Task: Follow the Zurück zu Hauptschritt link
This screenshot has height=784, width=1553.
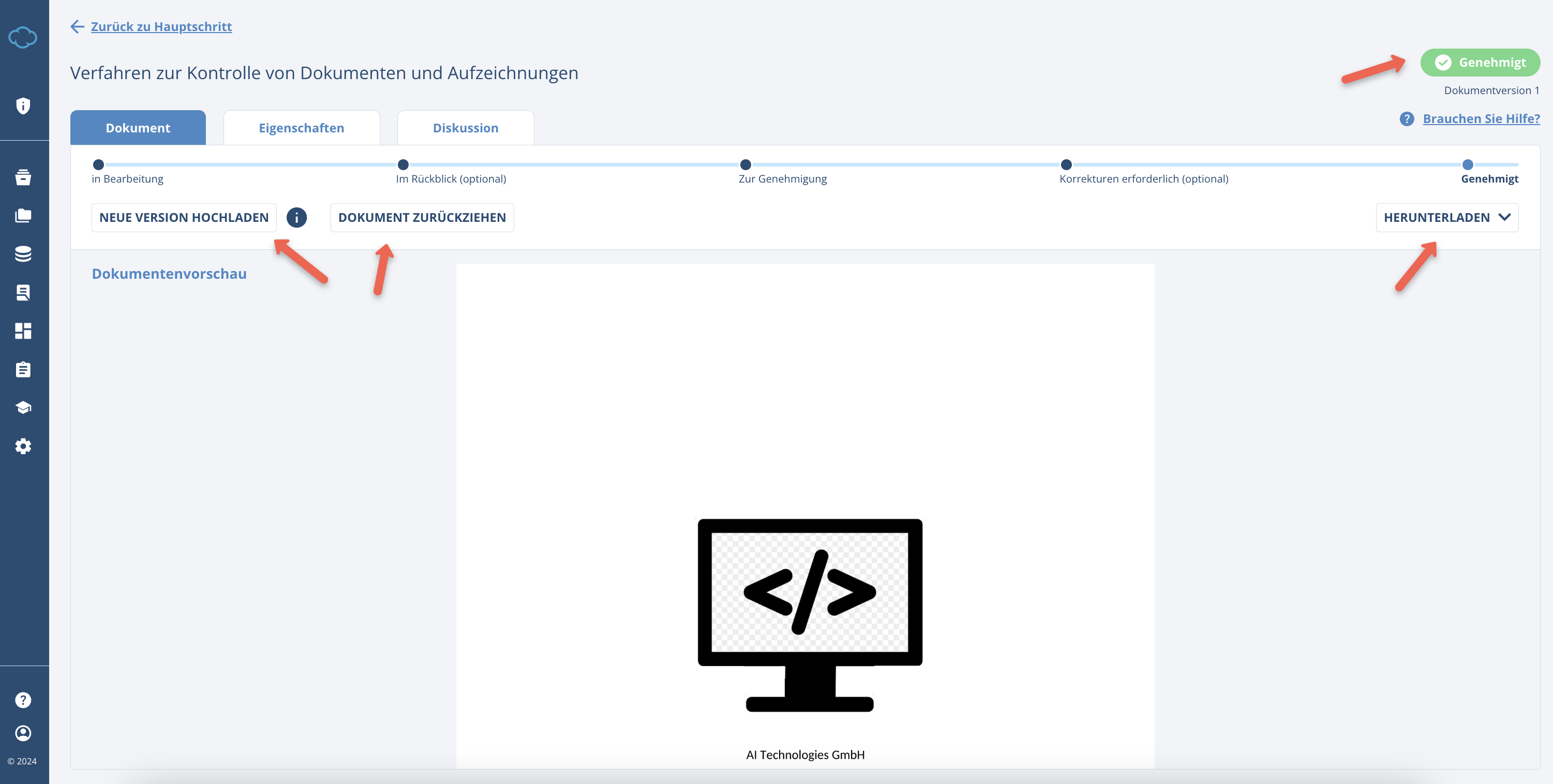Action: click(161, 26)
